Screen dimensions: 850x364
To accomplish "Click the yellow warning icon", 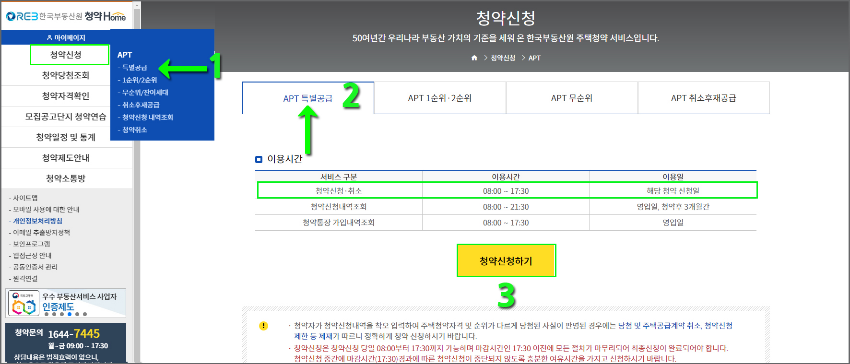I will coord(263,325).
